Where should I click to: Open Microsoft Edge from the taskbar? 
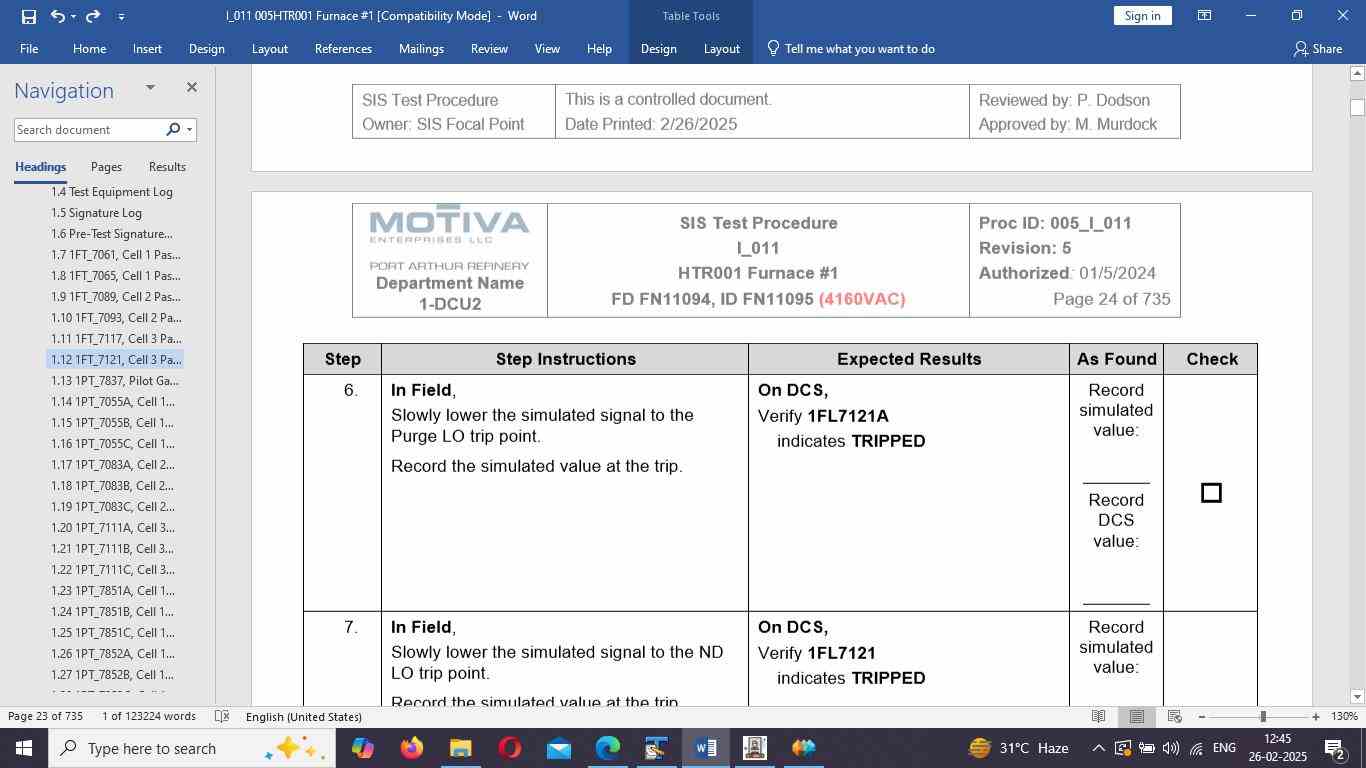[x=607, y=748]
